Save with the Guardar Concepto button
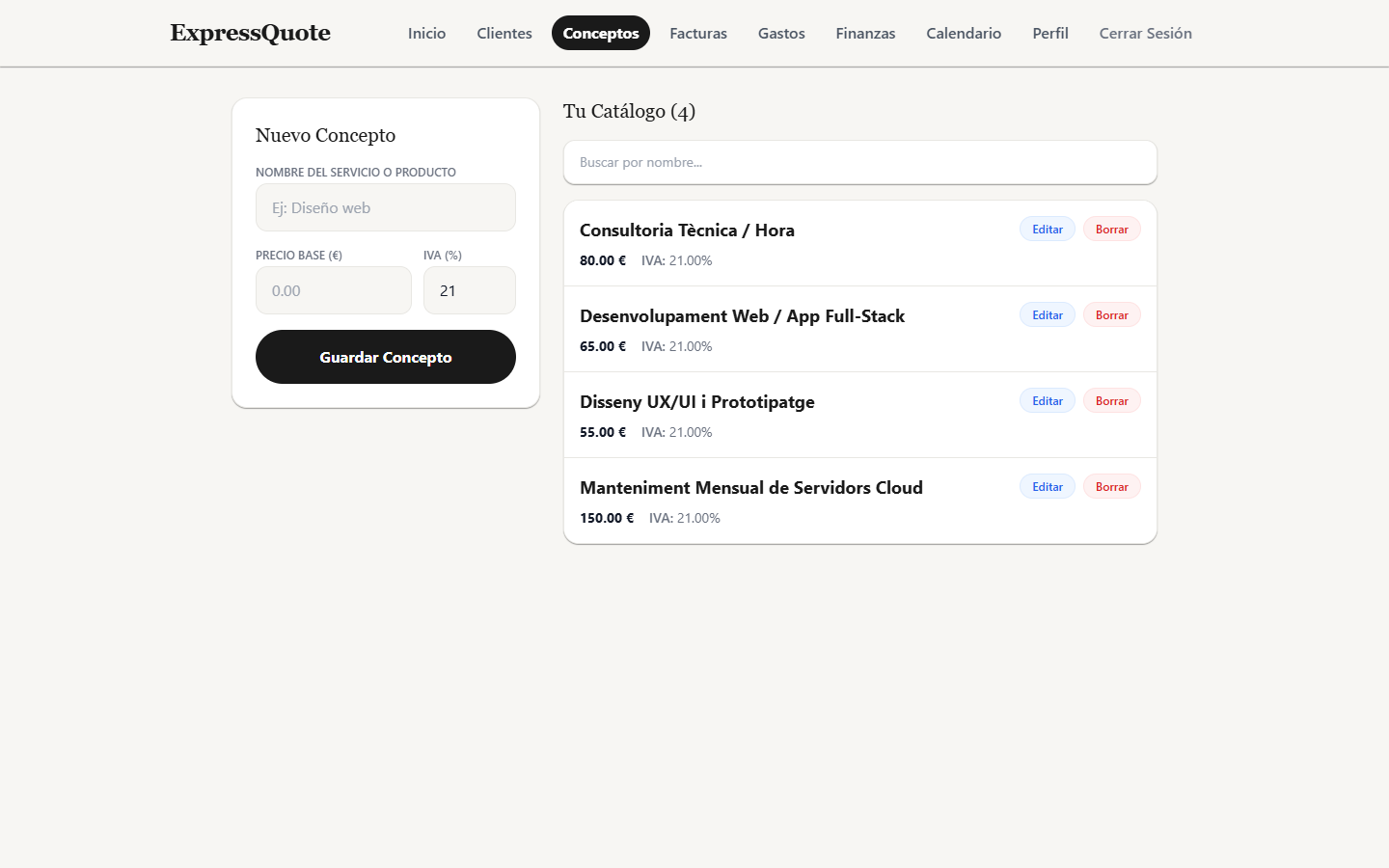Image resolution: width=1389 pixels, height=868 pixels. coord(386,357)
